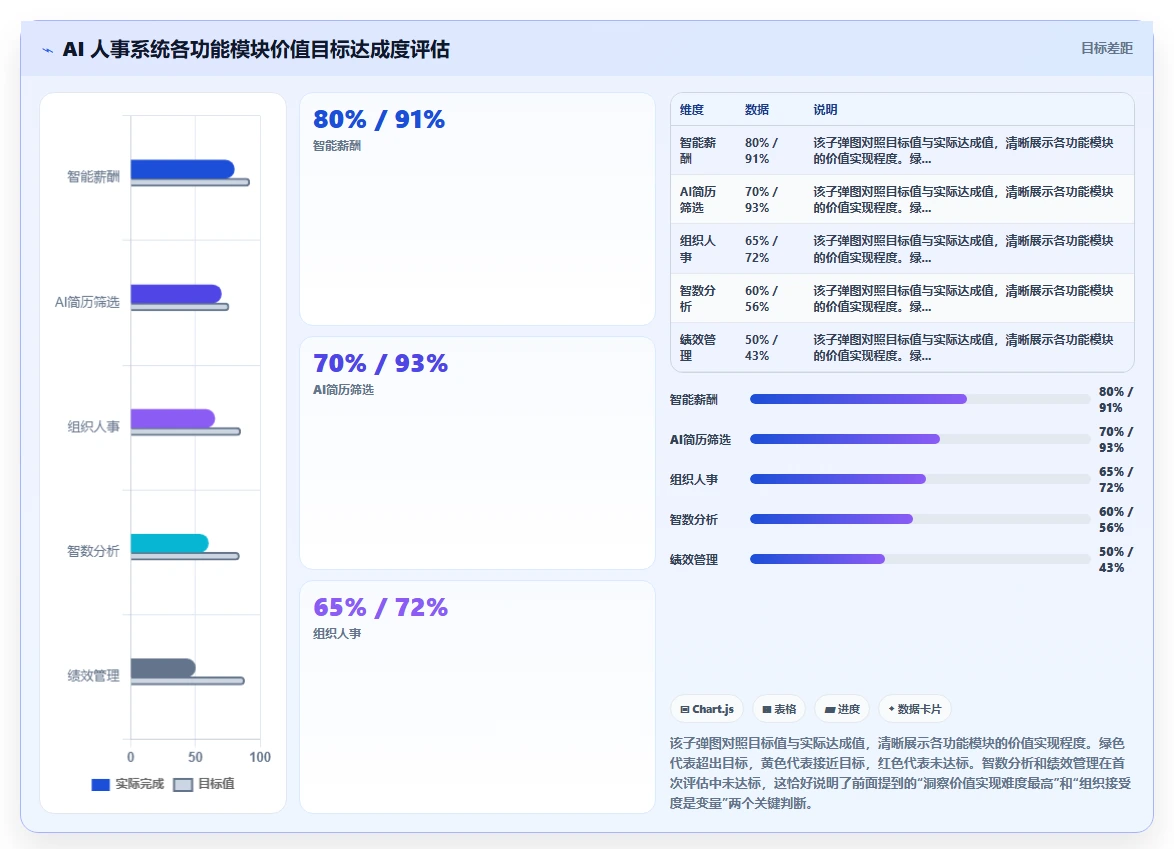The height and width of the screenshot is (849, 1174).
Task: Click the description paragraph under the tags
Action: pos(901,773)
